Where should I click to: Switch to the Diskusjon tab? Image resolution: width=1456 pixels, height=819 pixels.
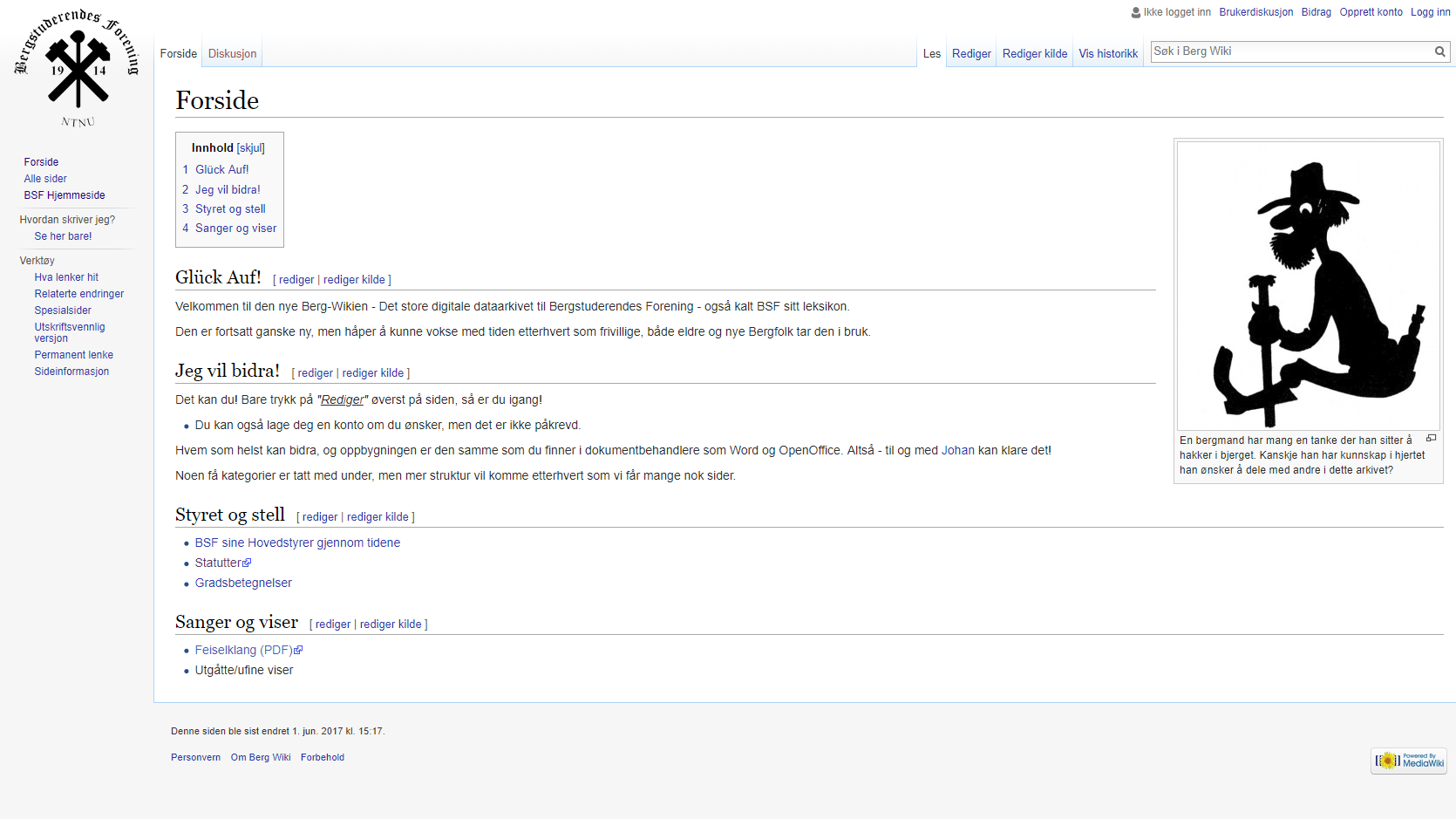point(232,54)
